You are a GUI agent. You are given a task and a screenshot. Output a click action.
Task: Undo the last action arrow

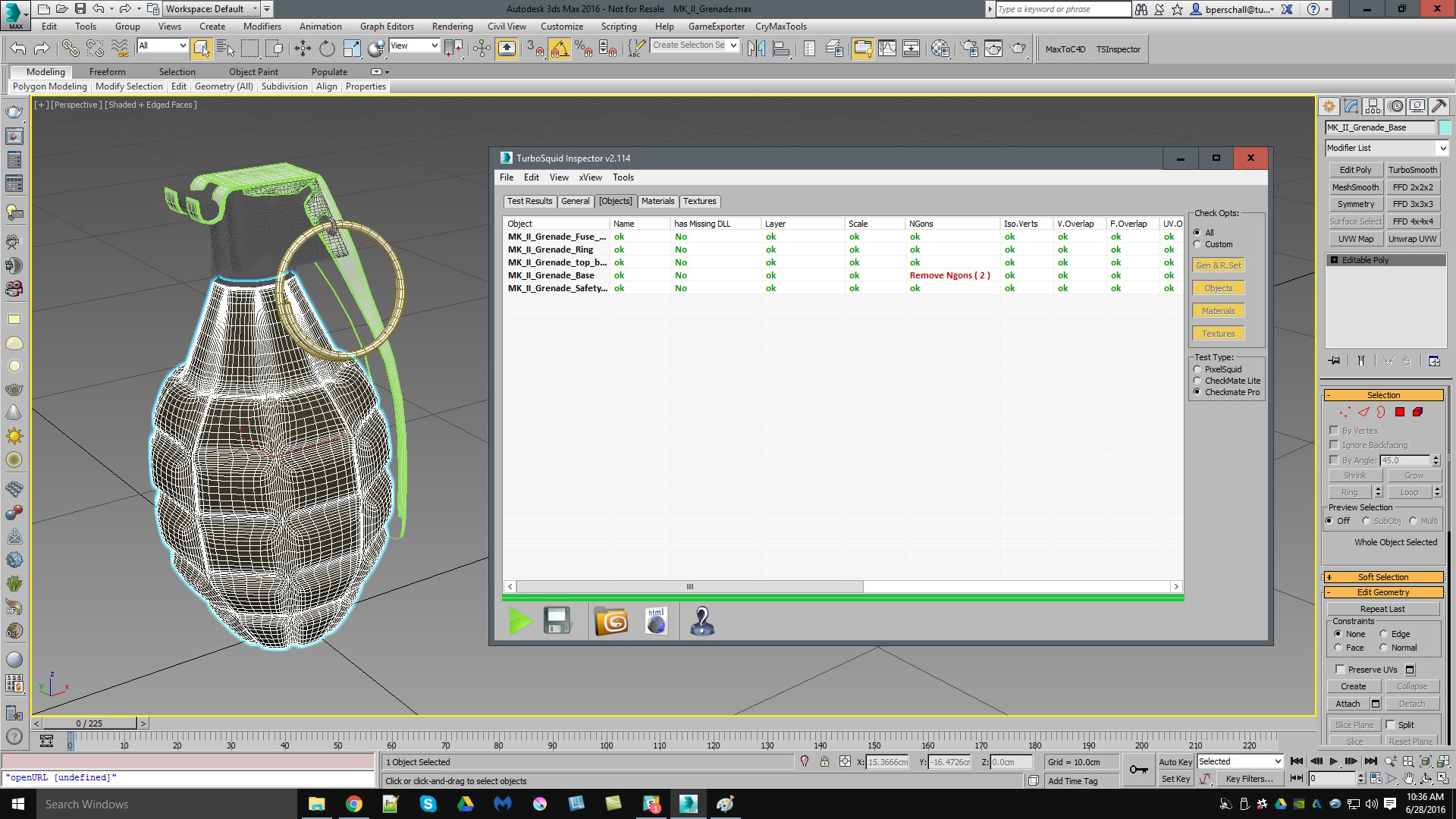pyautogui.click(x=17, y=49)
